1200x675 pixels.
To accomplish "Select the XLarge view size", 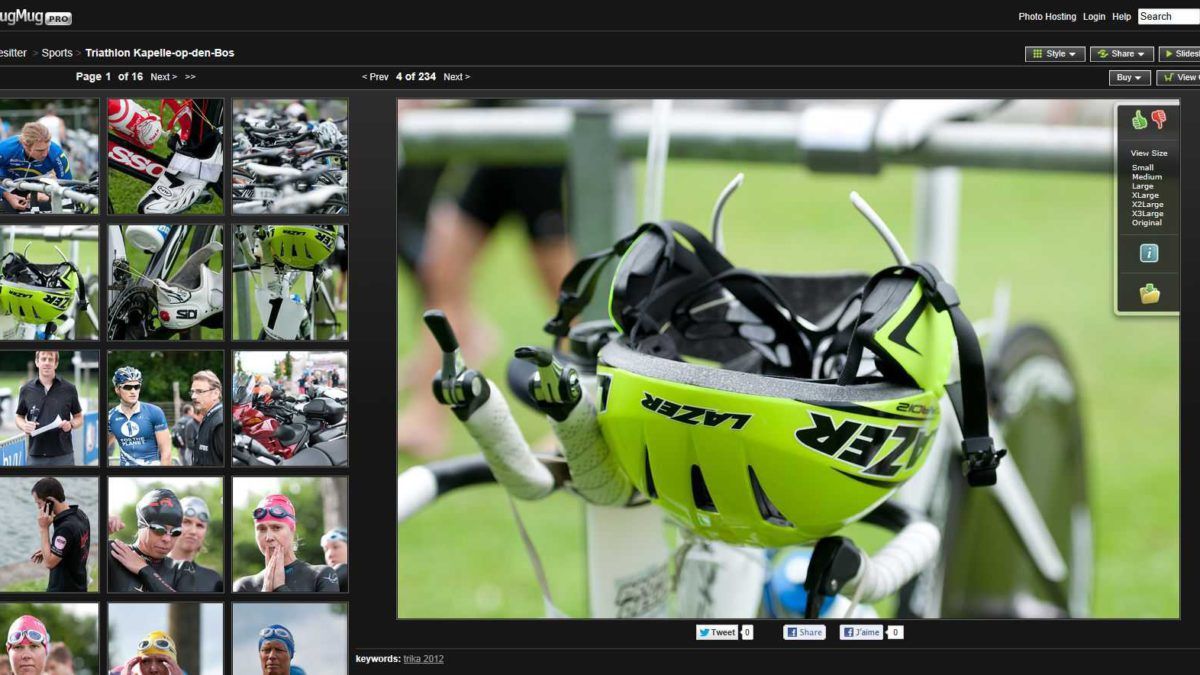I will click(1145, 195).
